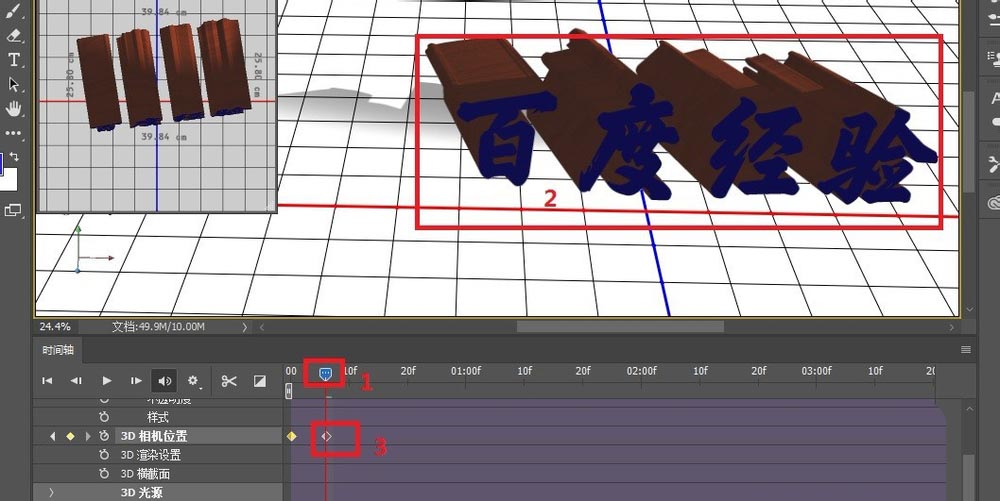Open timeline playback settings gear
The width and height of the screenshot is (1000, 501).
coord(193,381)
